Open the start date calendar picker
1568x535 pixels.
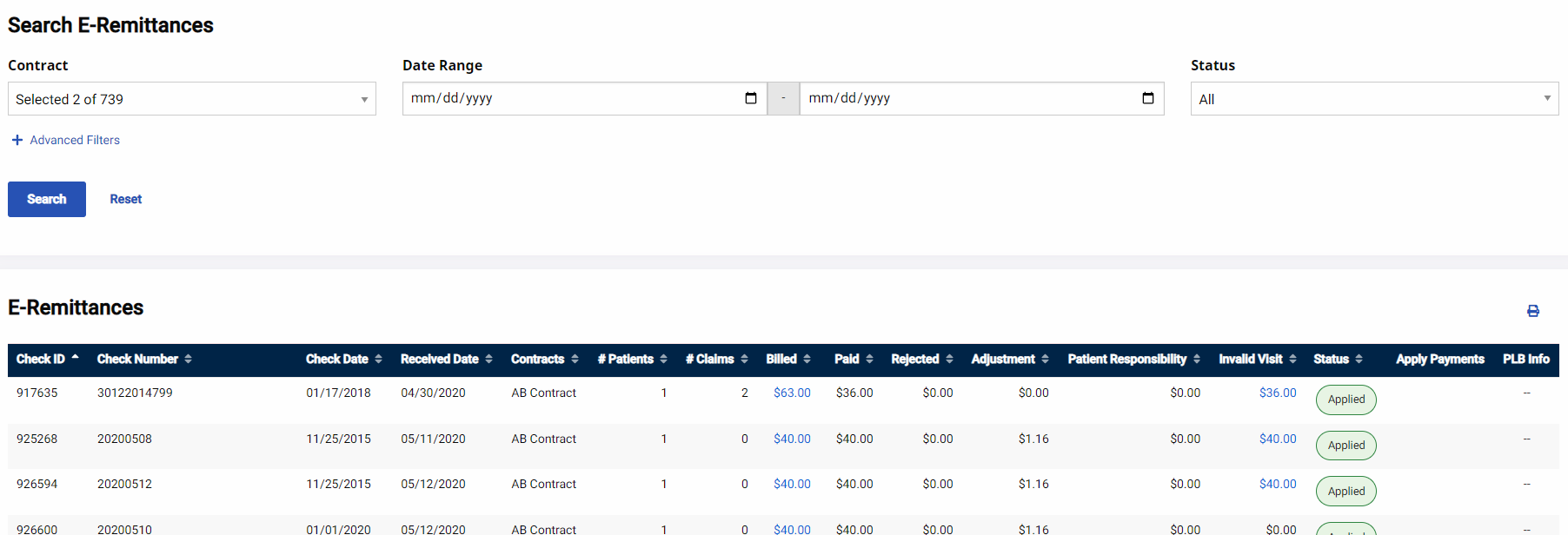[x=751, y=98]
